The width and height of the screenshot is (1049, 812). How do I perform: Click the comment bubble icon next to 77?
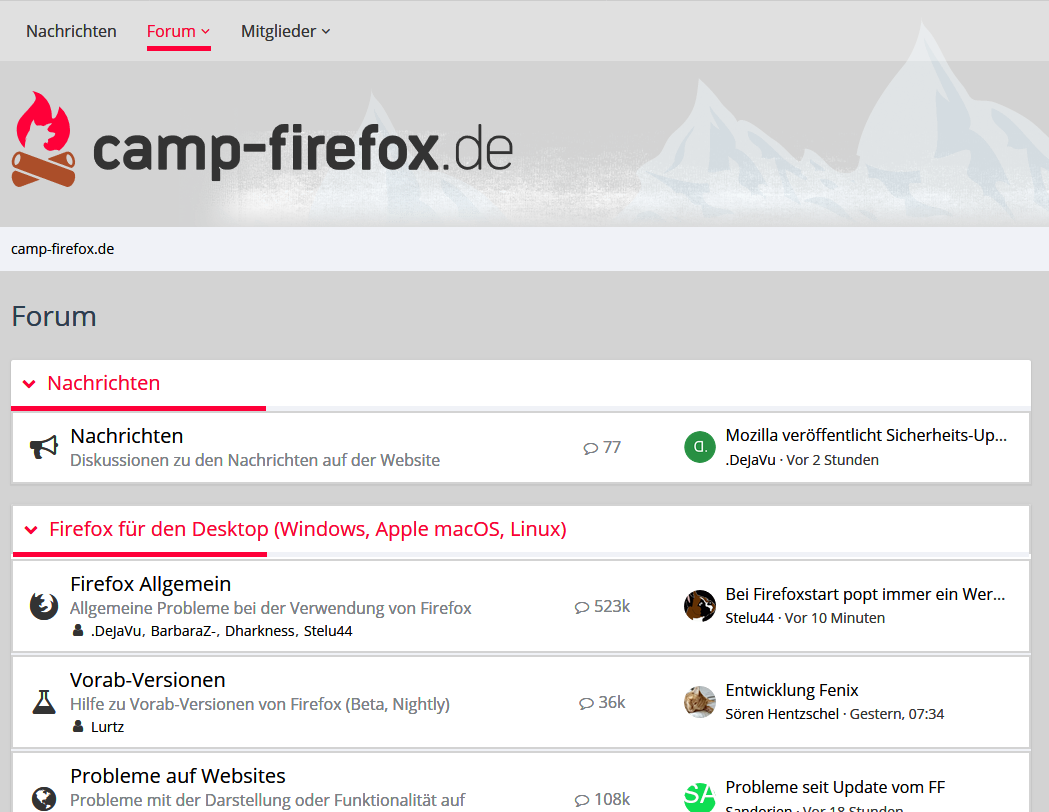tap(591, 448)
